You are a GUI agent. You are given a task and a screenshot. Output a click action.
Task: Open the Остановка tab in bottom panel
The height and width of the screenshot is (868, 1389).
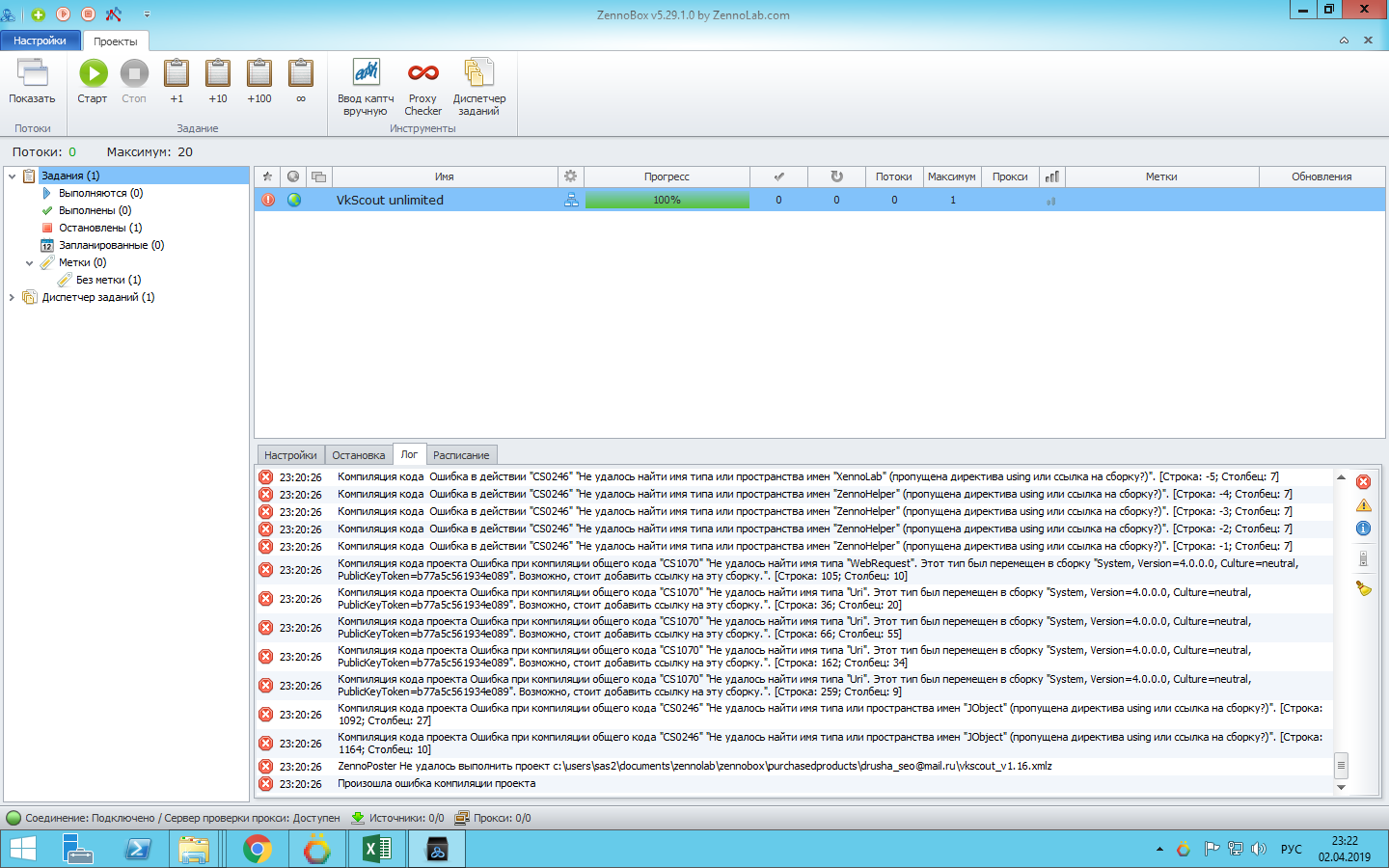point(359,455)
